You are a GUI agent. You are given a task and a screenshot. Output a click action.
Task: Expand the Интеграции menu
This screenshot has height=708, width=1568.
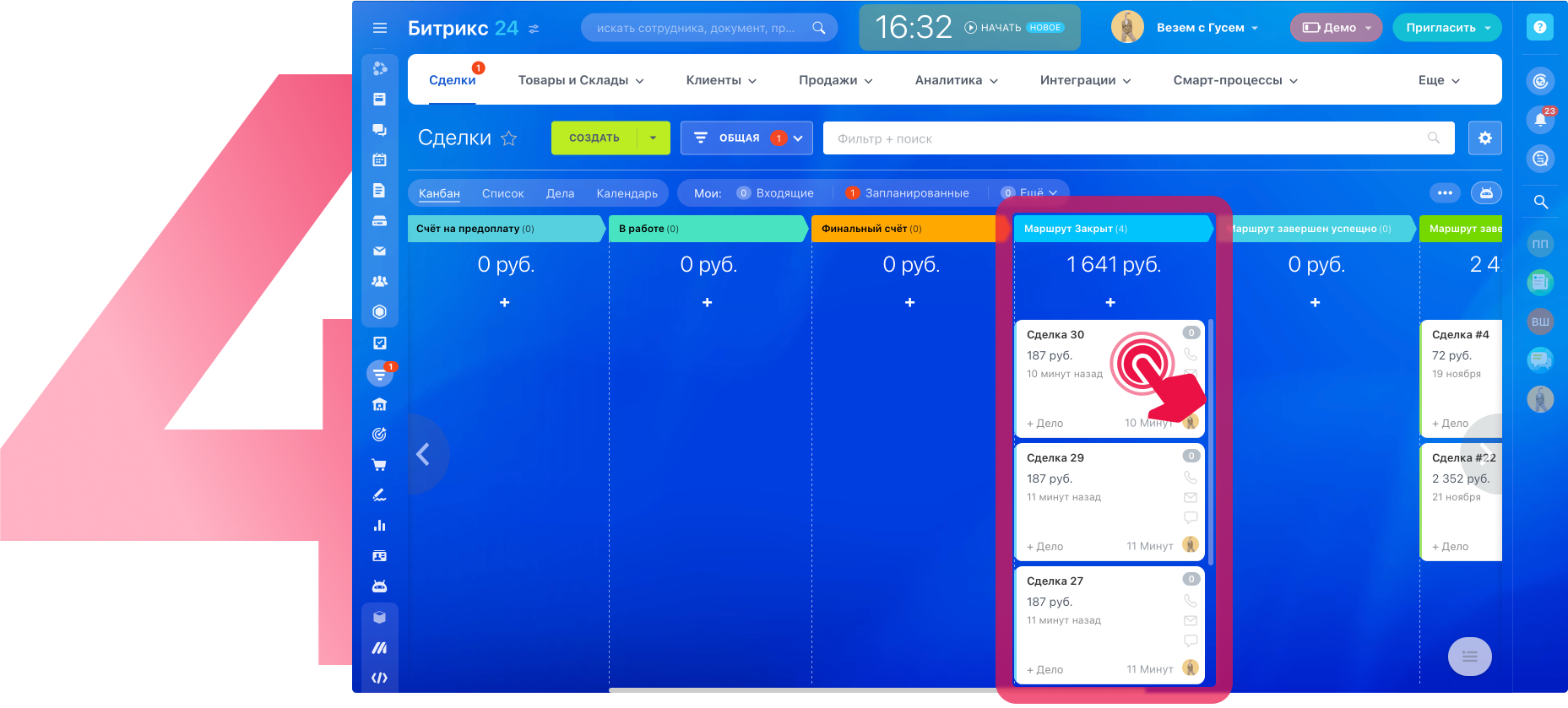coord(1085,80)
